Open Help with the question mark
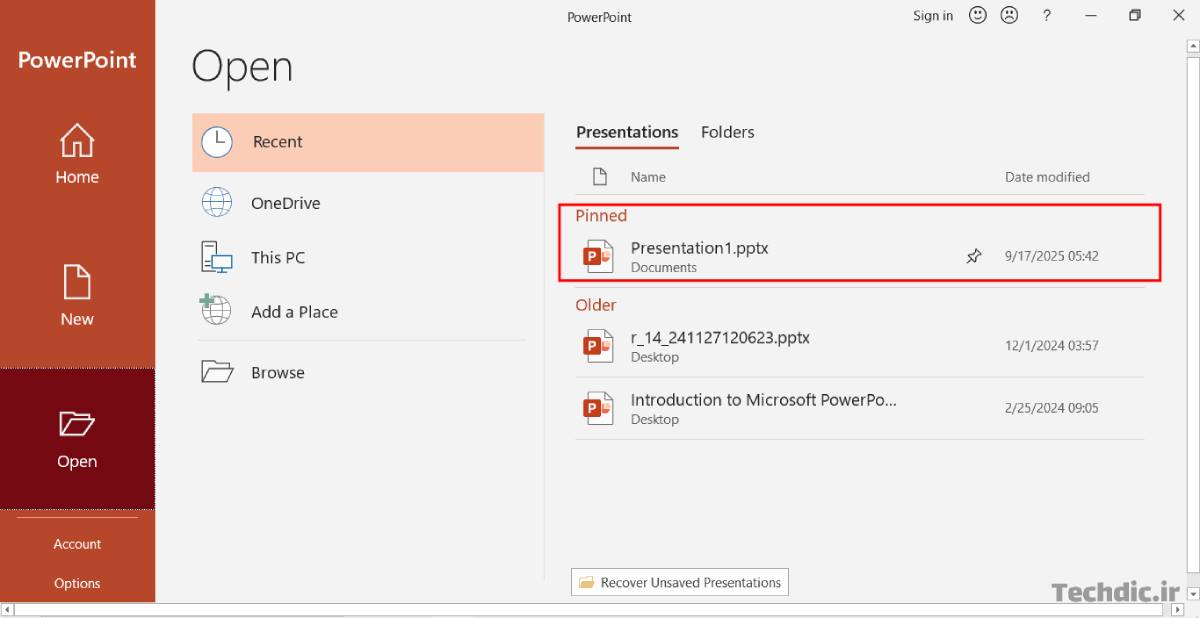This screenshot has height=618, width=1200. coord(1047,16)
